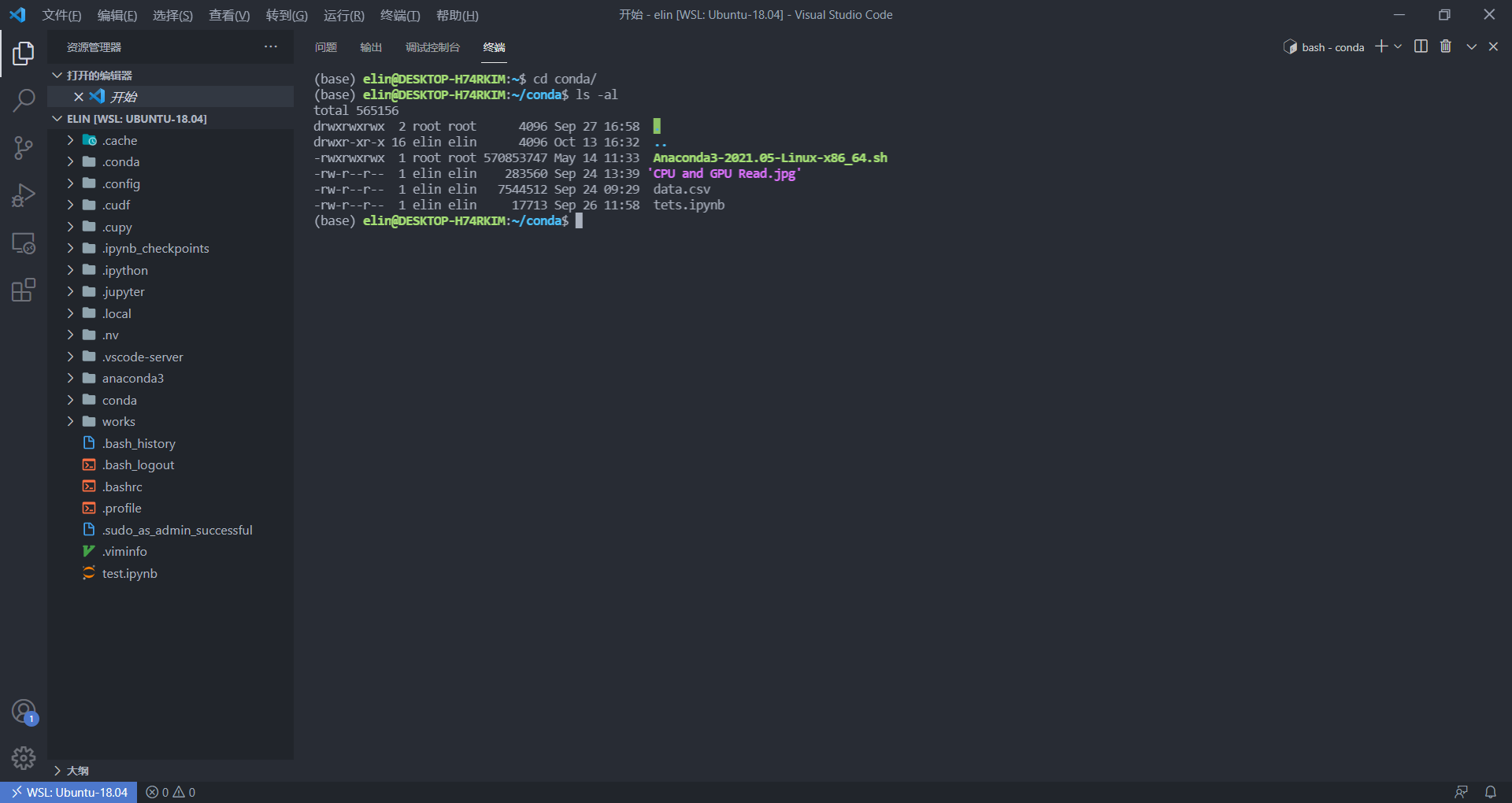1512x803 pixels.
Task: Open test.ipynb from the file explorer
Action: (x=128, y=573)
